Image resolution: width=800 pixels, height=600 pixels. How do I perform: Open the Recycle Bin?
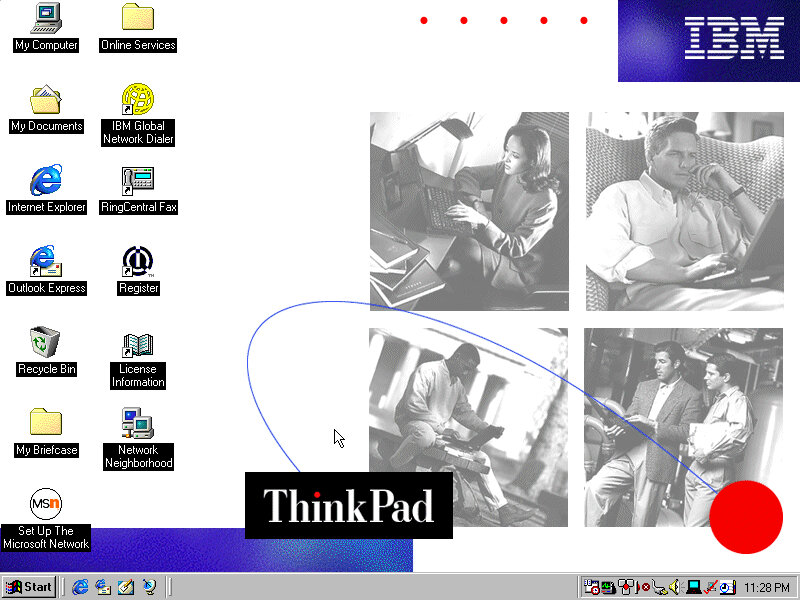(x=46, y=343)
